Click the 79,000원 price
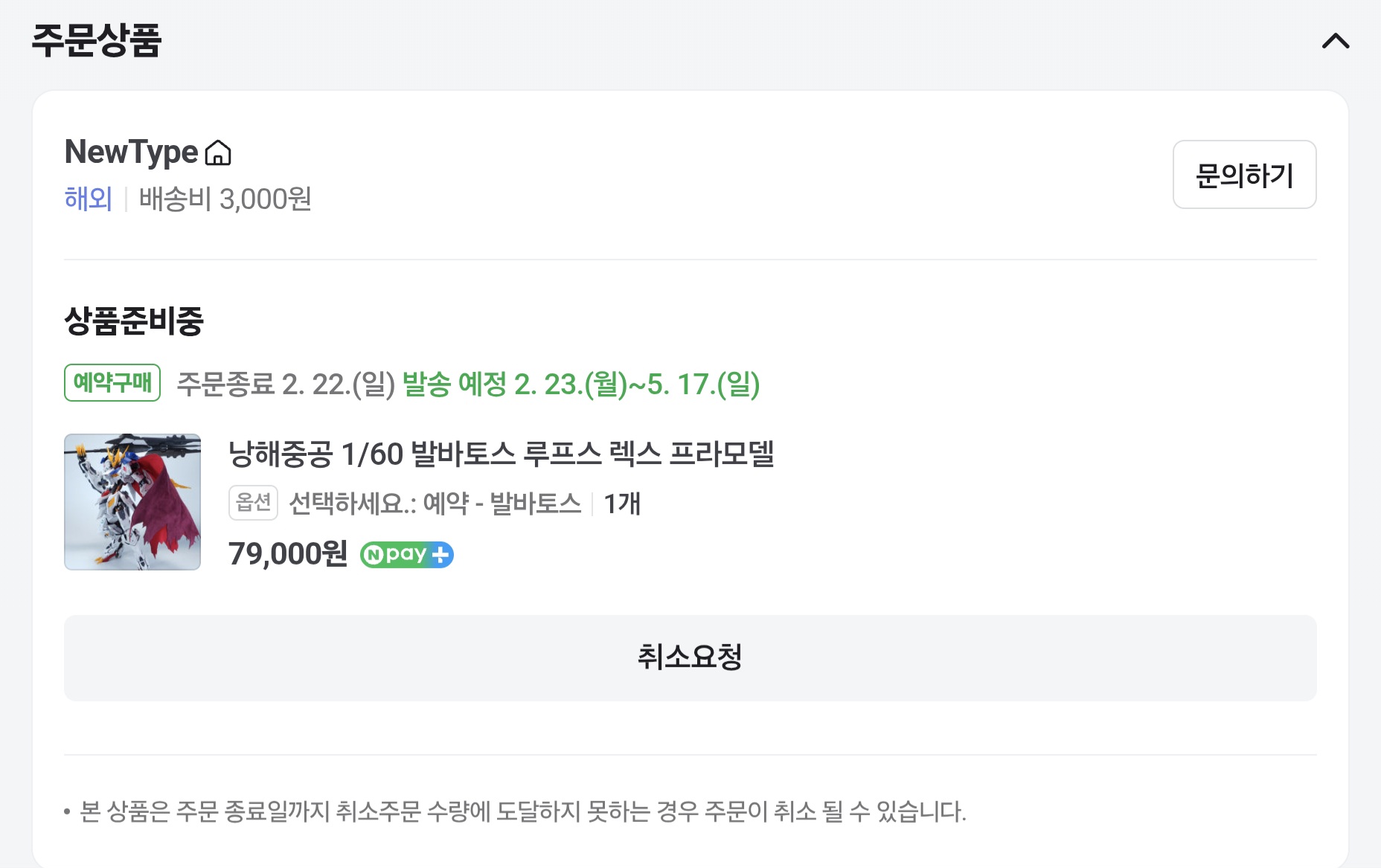This screenshot has width=1381, height=868. [x=288, y=554]
